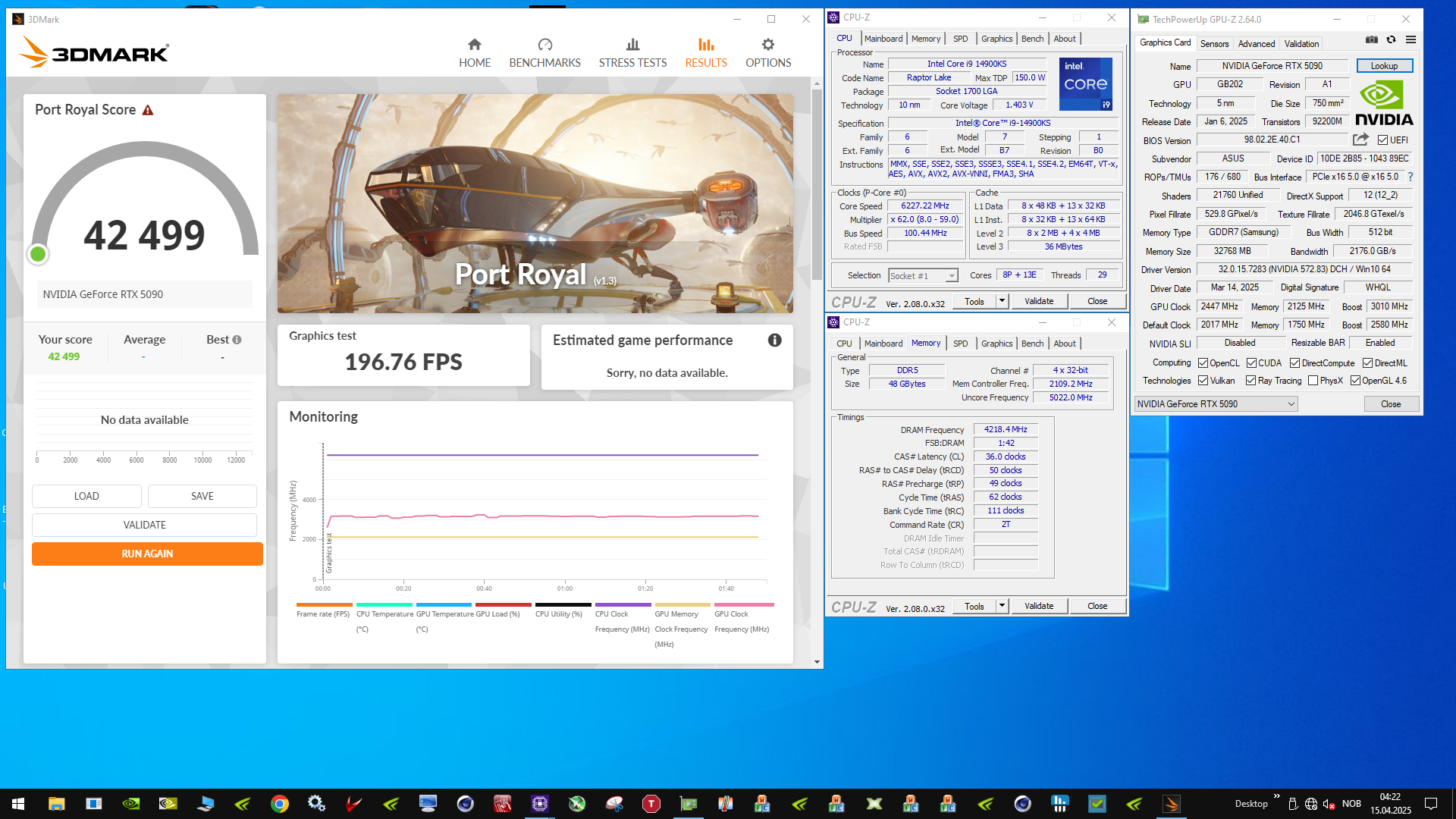Click the CPU Temperature teal legend swatch
Viewport: 1456px width, 819px height.
tap(384, 605)
